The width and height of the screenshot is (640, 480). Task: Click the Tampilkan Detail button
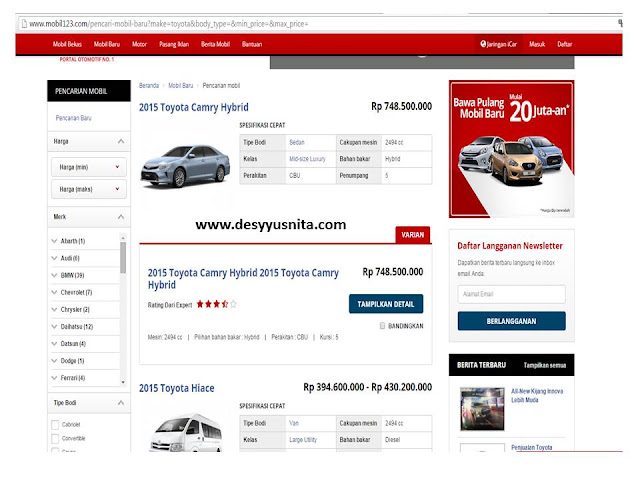tap(386, 304)
